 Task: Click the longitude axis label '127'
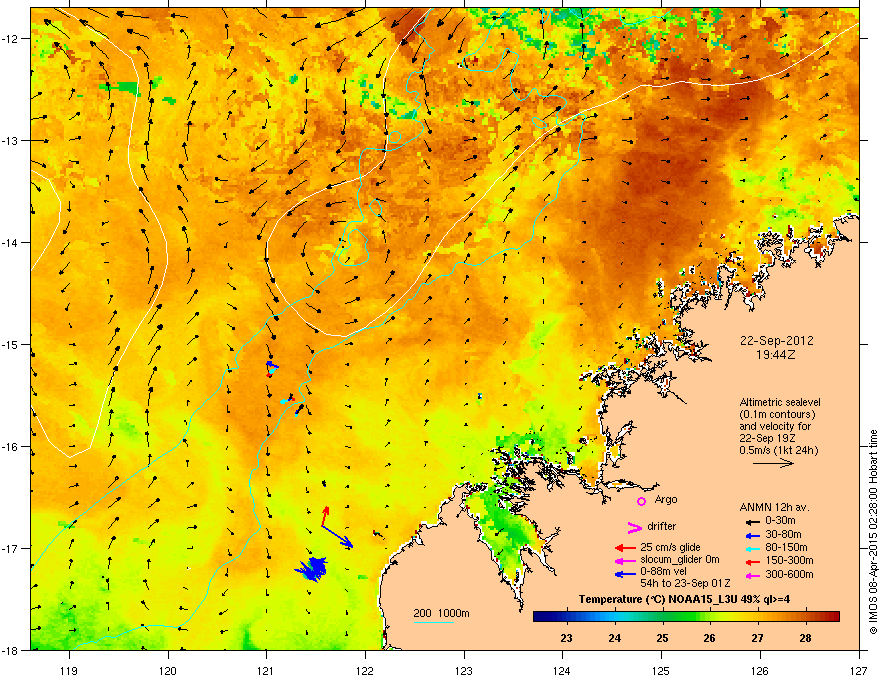click(859, 670)
